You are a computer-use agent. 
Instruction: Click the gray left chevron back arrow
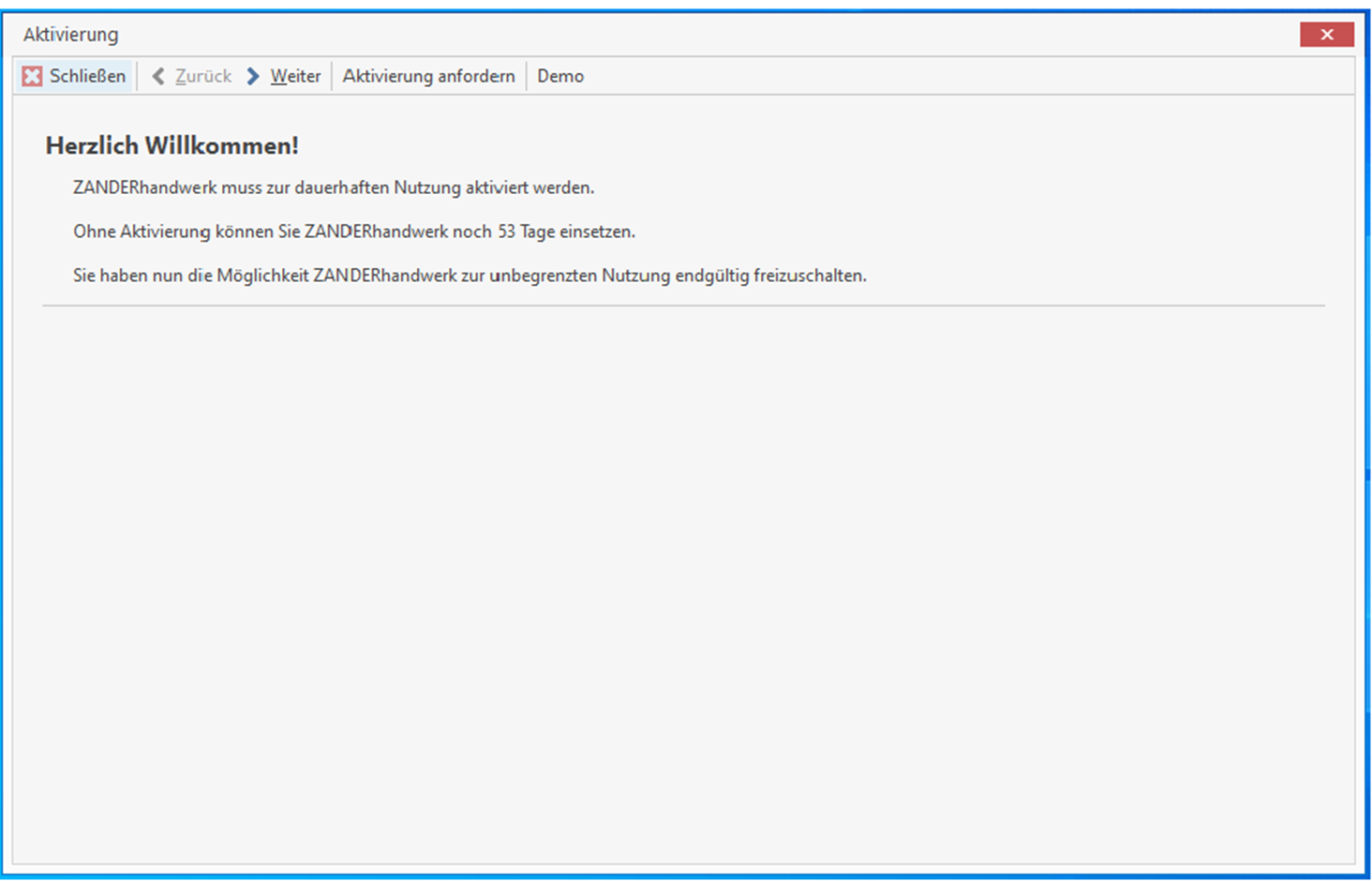158,77
